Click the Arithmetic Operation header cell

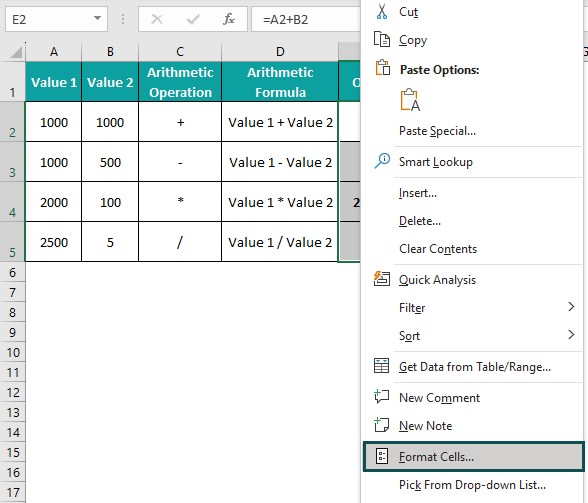(180, 82)
